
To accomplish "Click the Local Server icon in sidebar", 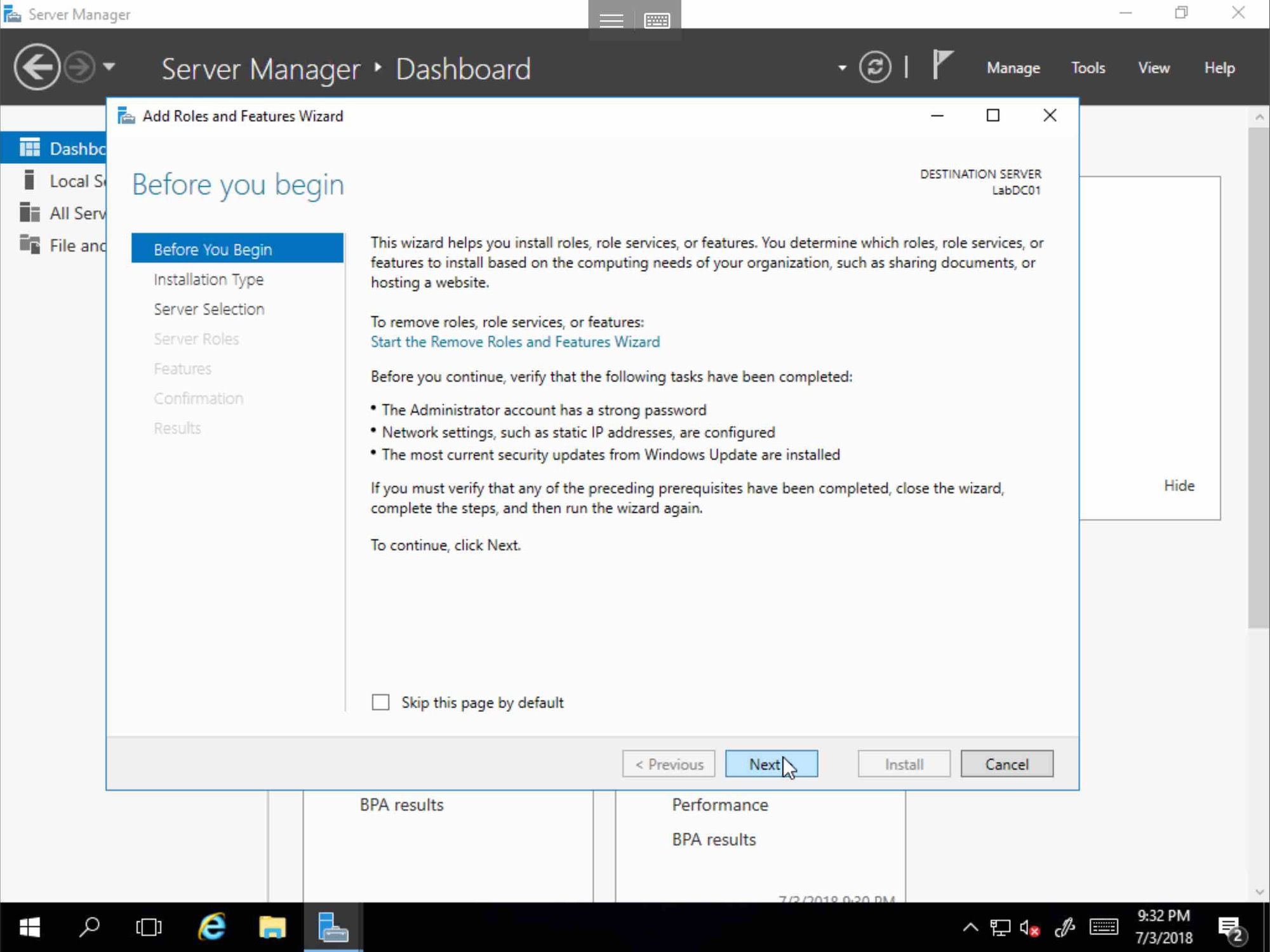I will pos(29,180).
